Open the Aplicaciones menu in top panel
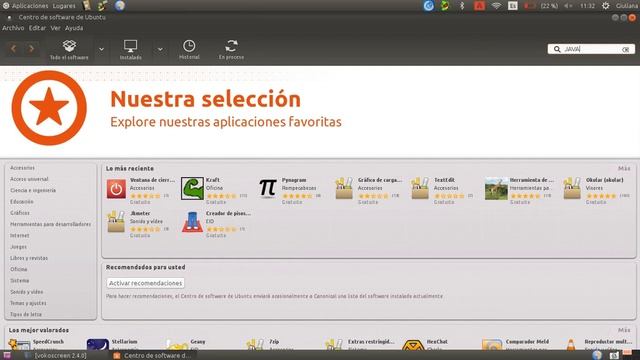The width and height of the screenshot is (640, 360). (x=30, y=6)
